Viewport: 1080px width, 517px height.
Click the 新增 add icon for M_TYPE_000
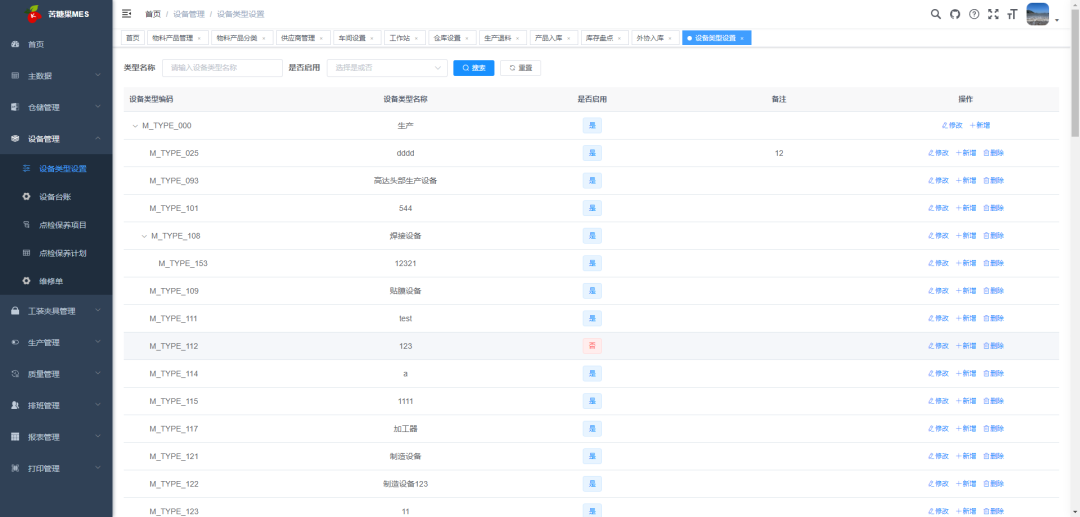coord(979,126)
